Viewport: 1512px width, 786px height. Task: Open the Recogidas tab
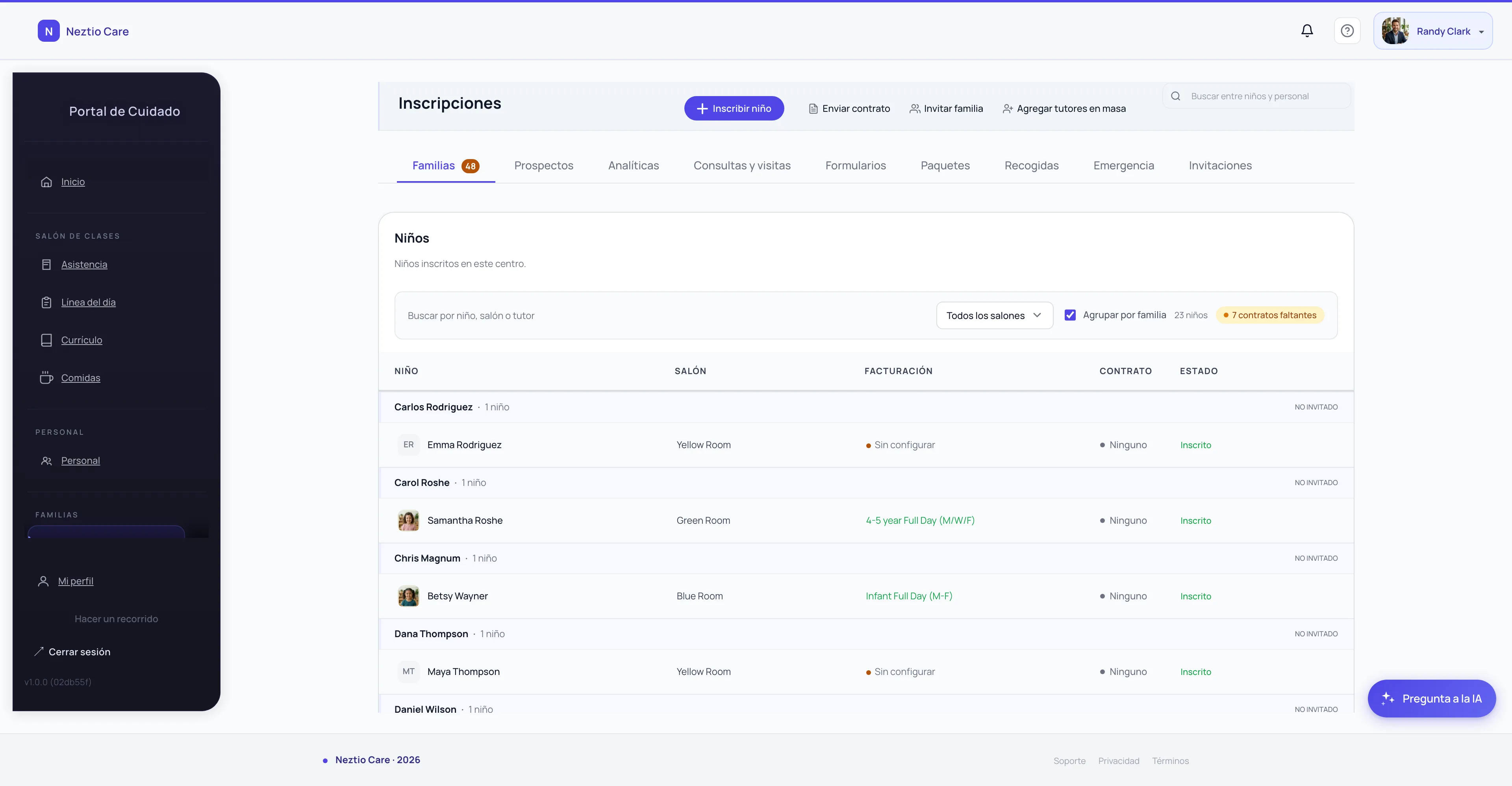click(1031, 165)
